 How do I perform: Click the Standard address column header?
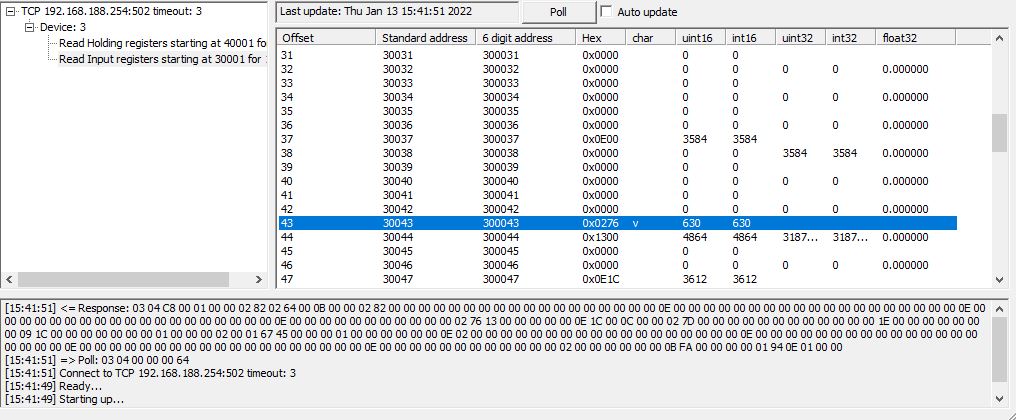(x=426, y=37)
